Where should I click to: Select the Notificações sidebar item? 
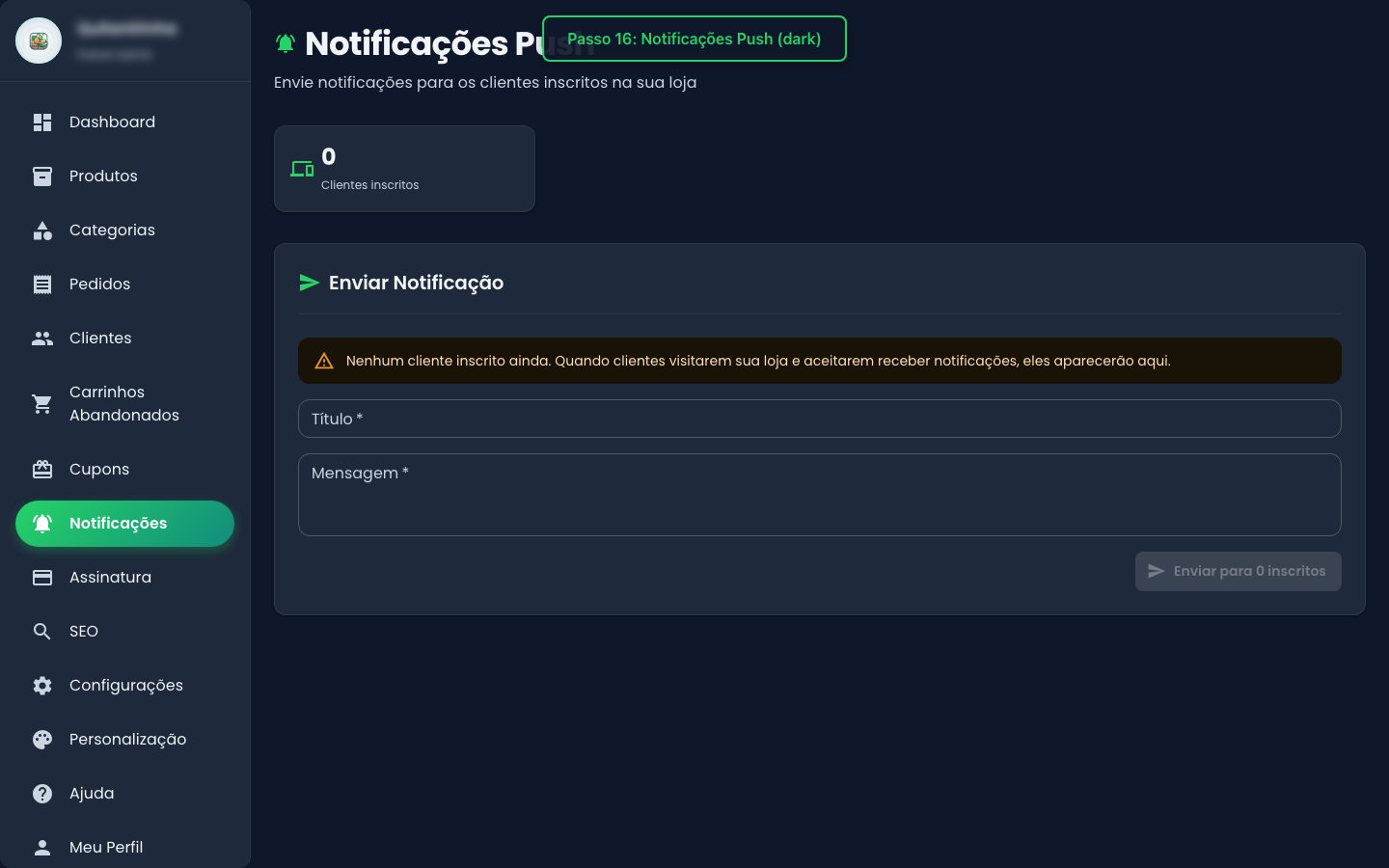(124, 524)
